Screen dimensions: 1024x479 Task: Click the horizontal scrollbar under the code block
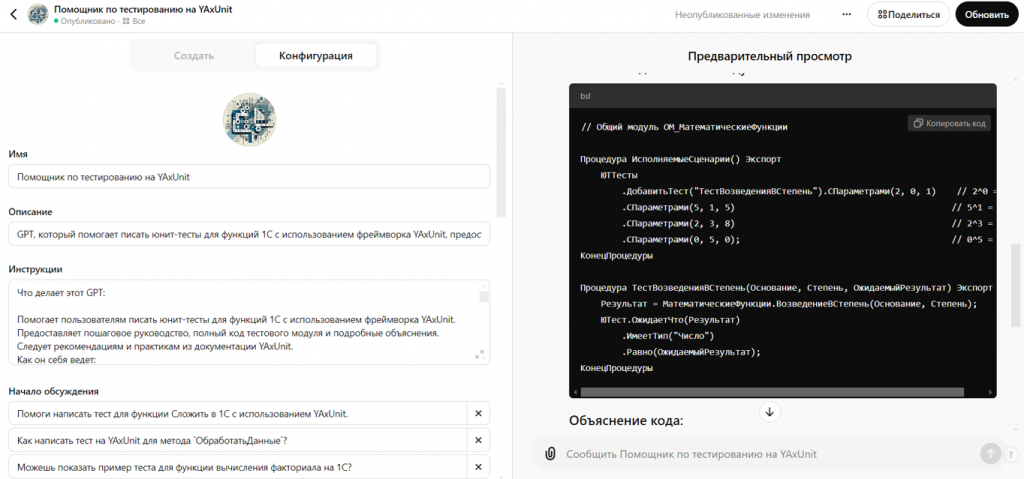(x=772, y=392)
